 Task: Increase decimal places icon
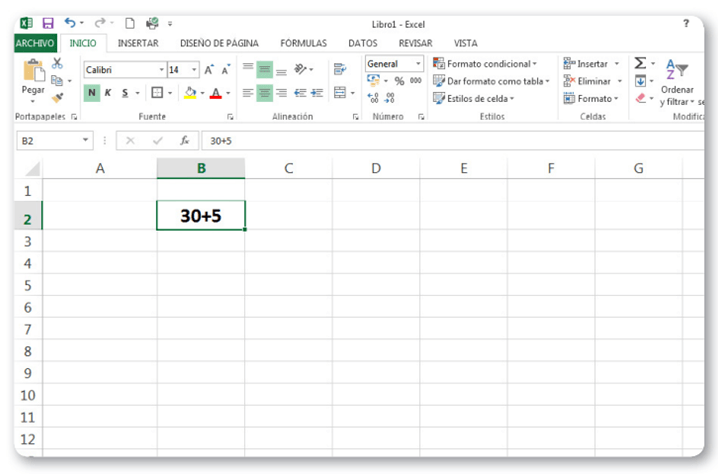(373, 98)
